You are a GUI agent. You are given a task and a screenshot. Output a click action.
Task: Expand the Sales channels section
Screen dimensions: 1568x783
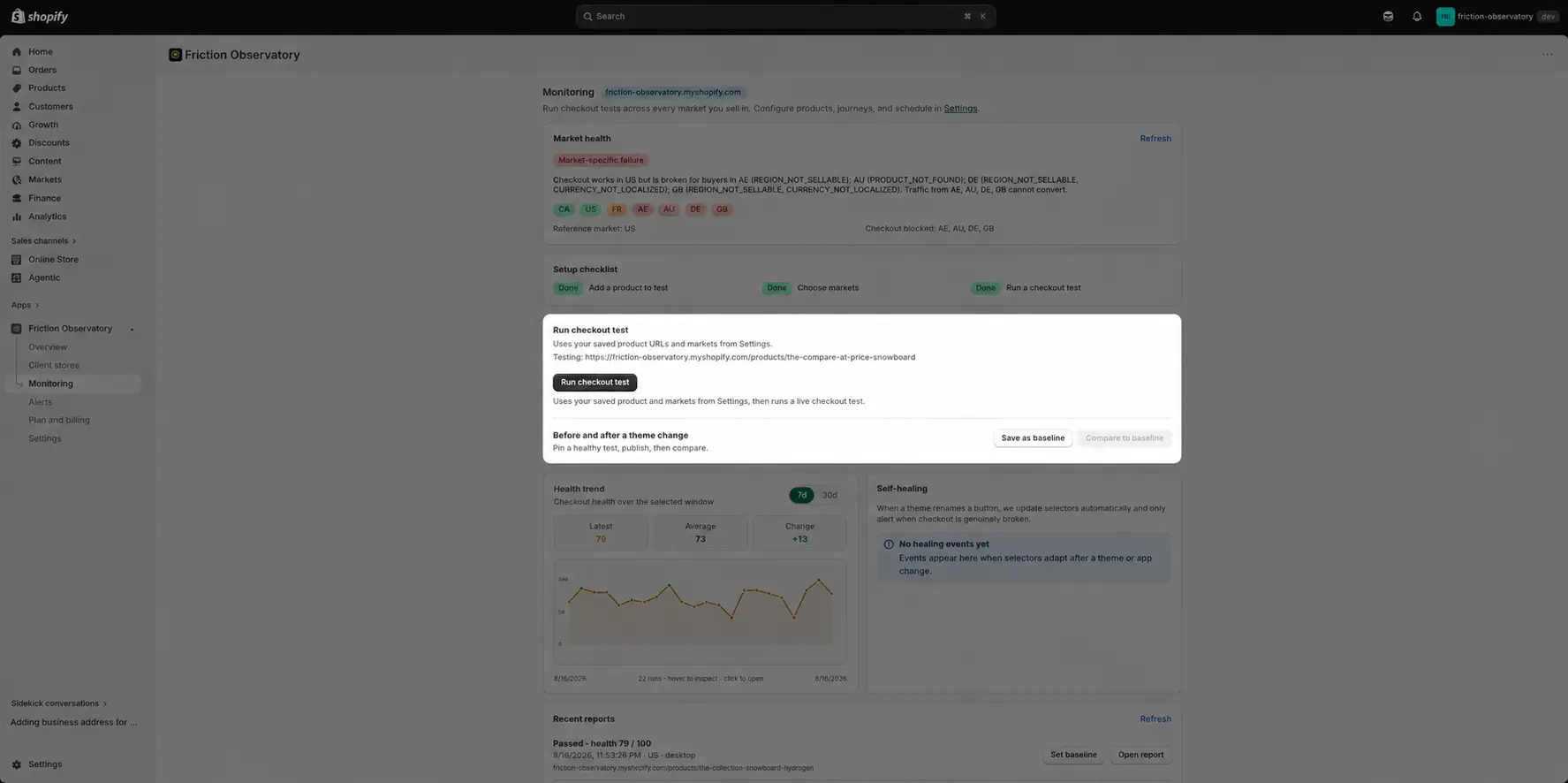click(x=43, y=241)
